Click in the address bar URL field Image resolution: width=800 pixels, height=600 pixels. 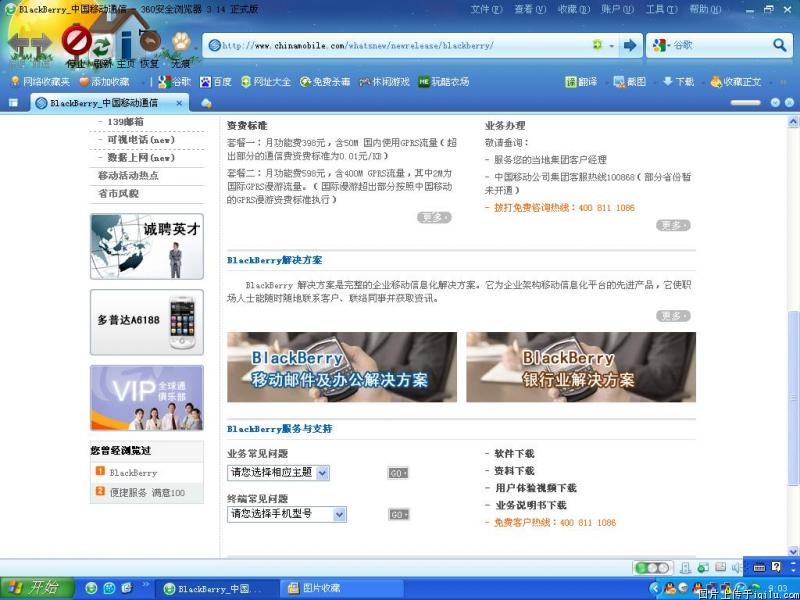[x=398, y=45]
